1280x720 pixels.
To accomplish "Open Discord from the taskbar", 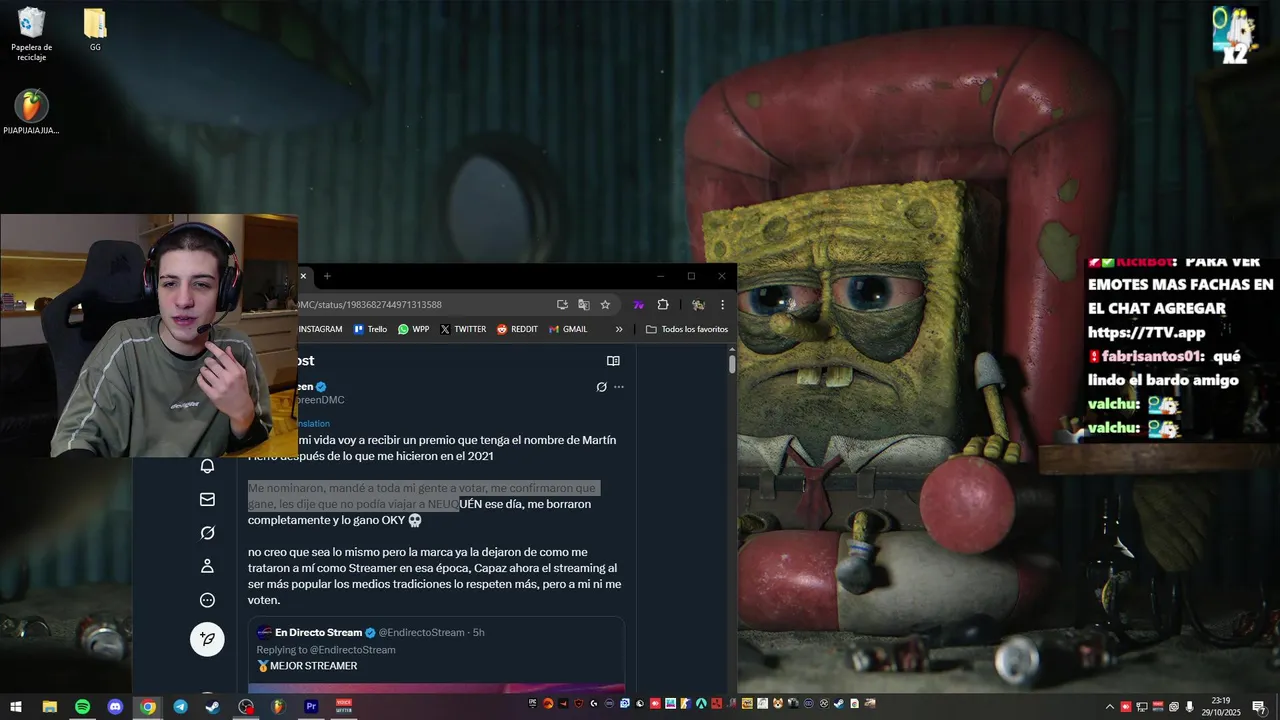I will [115, 706].
